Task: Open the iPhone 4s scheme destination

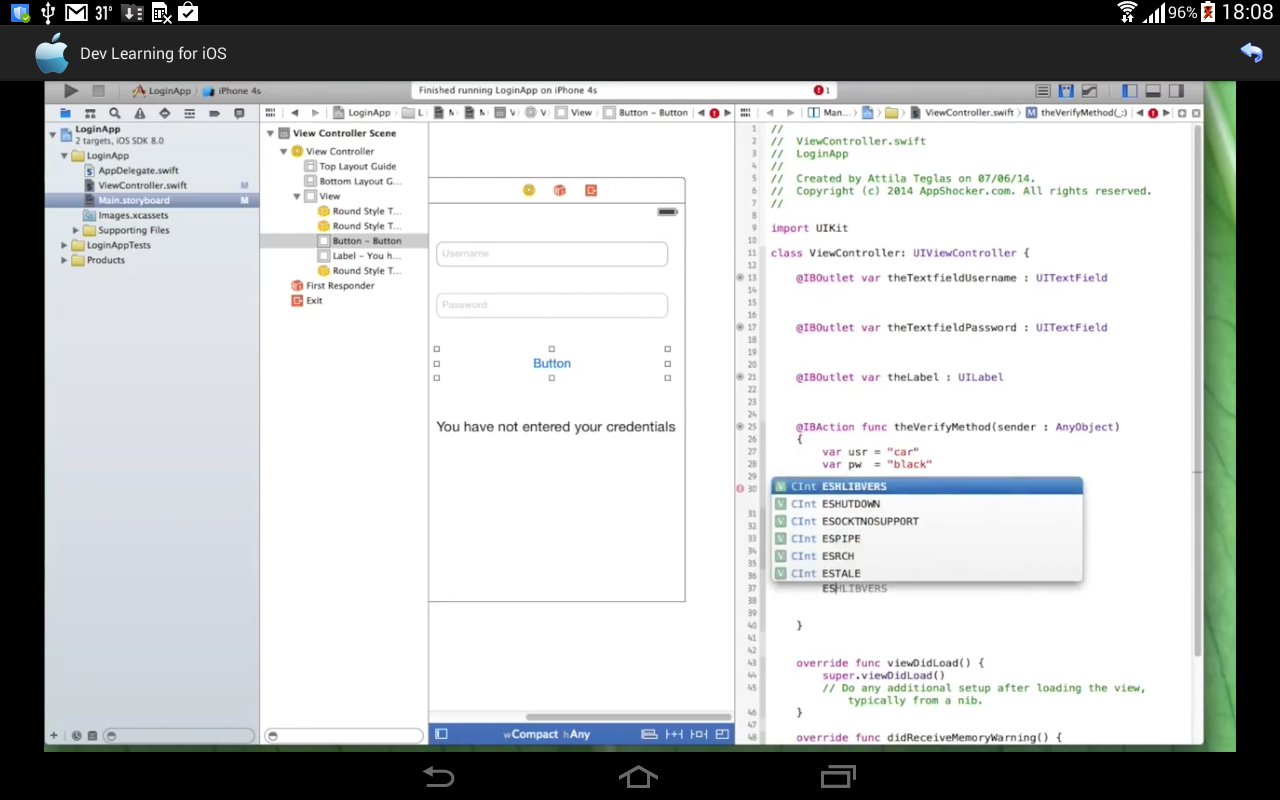Action: point(232,91)
